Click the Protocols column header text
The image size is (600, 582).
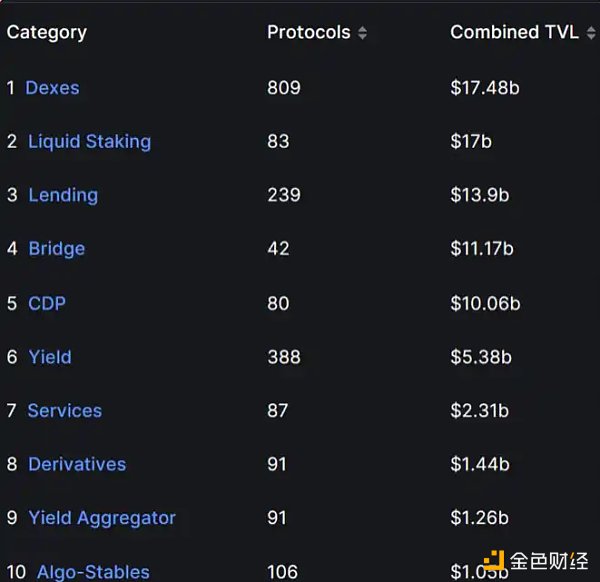(308, 32)
